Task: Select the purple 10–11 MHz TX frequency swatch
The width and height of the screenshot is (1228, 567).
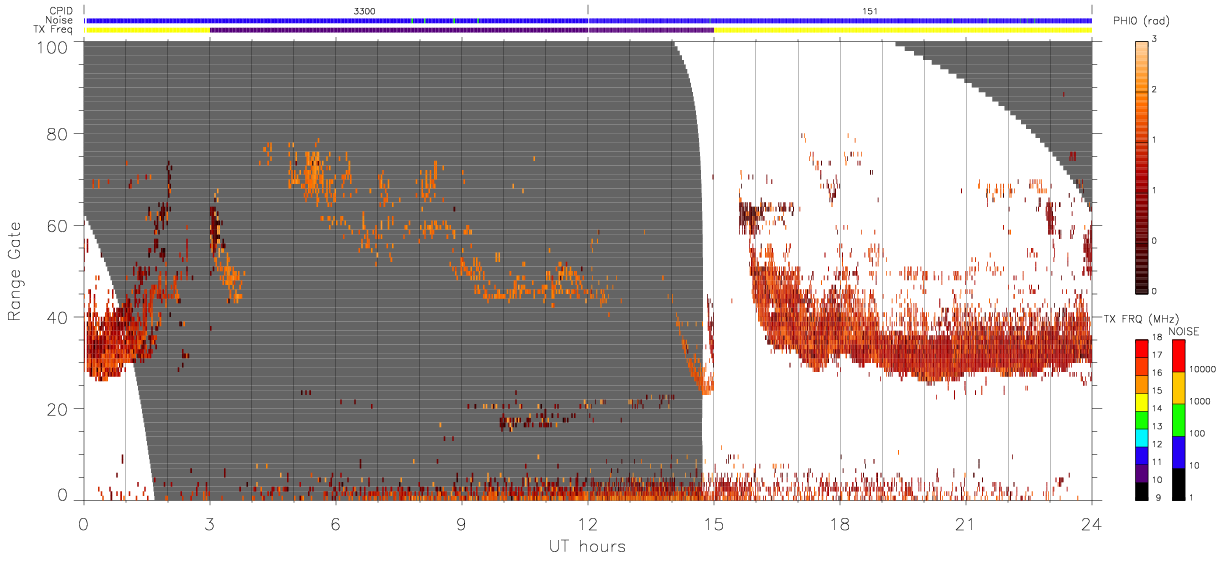Action: pos(1141,473)
